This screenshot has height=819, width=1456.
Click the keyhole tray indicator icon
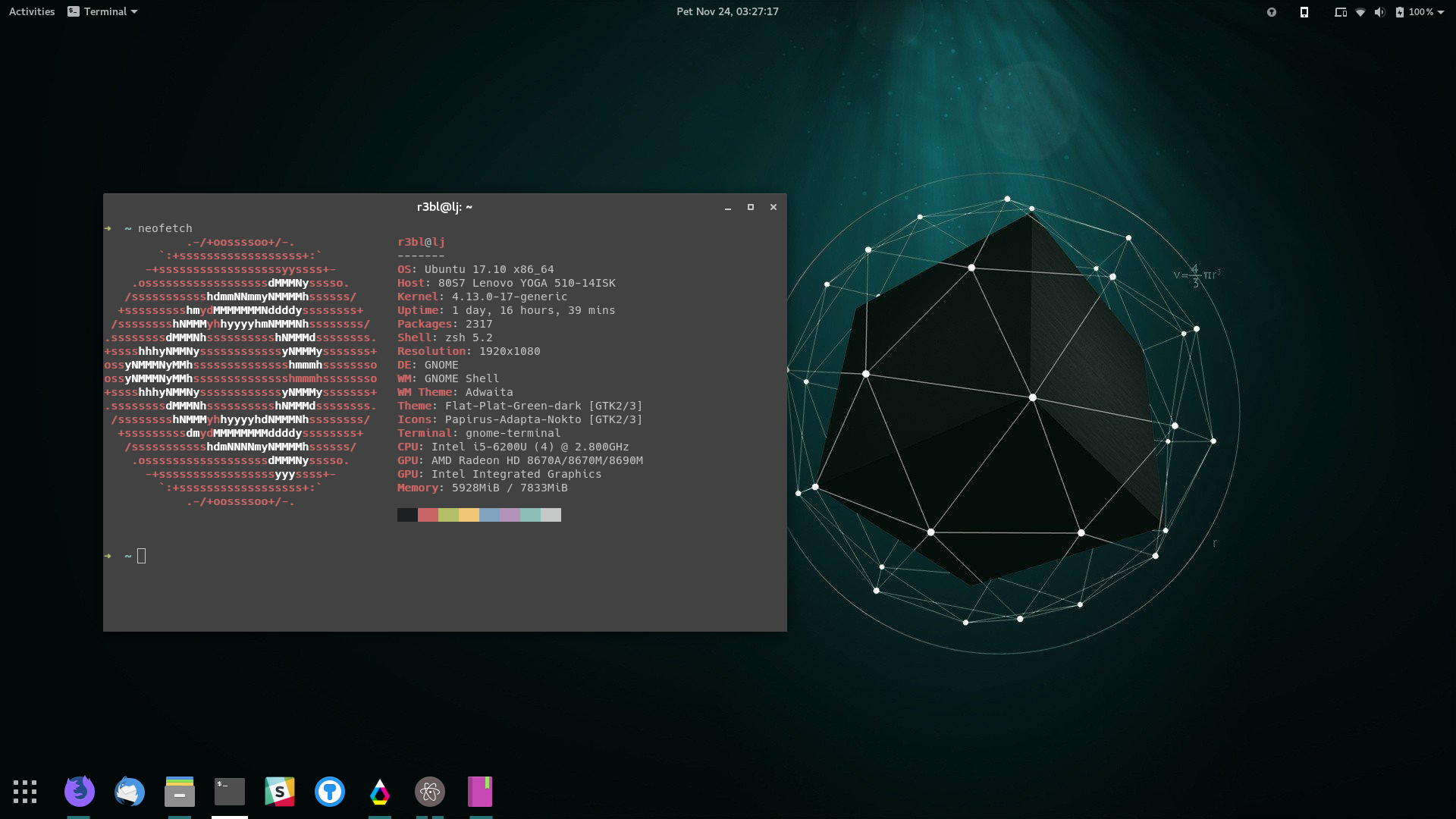(1272, 11)
